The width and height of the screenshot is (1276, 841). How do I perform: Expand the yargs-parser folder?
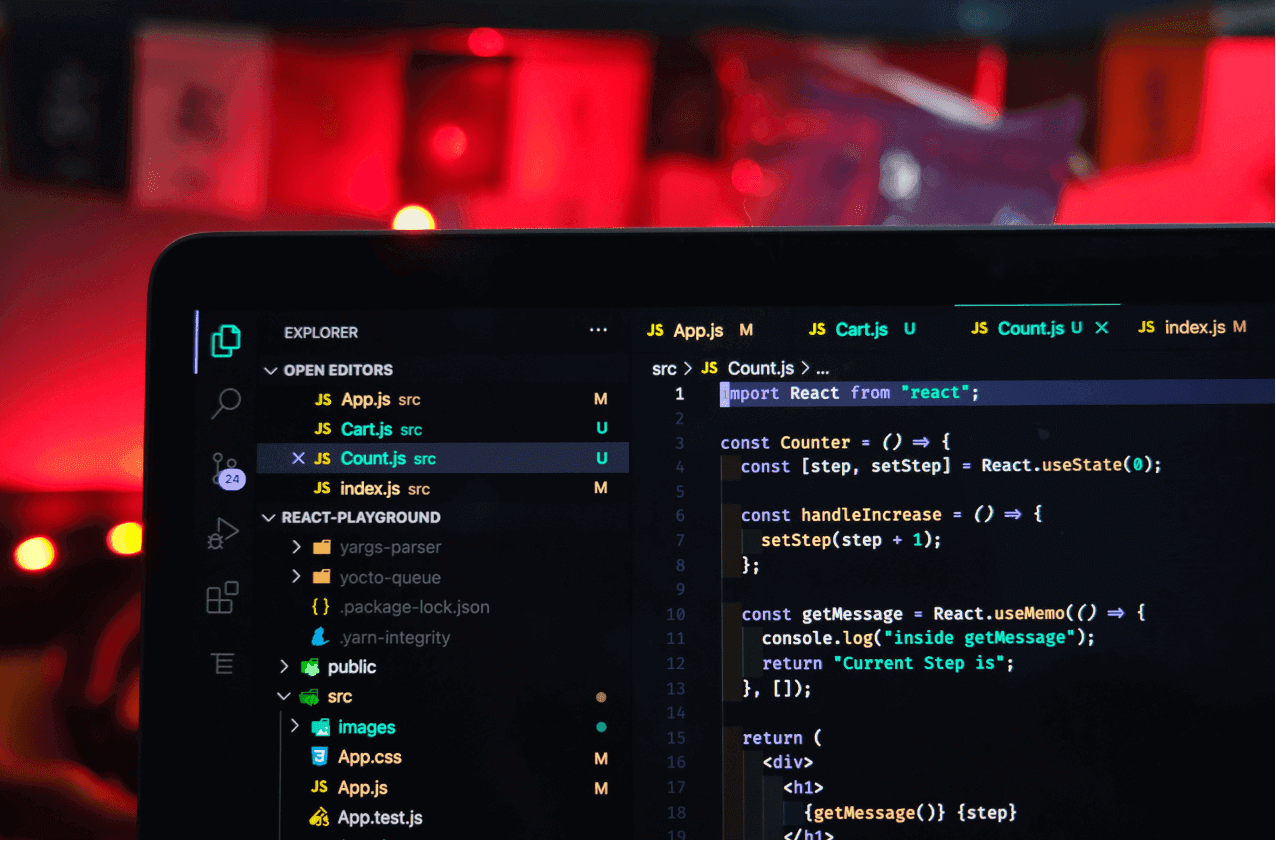click(x=296, y=547)
